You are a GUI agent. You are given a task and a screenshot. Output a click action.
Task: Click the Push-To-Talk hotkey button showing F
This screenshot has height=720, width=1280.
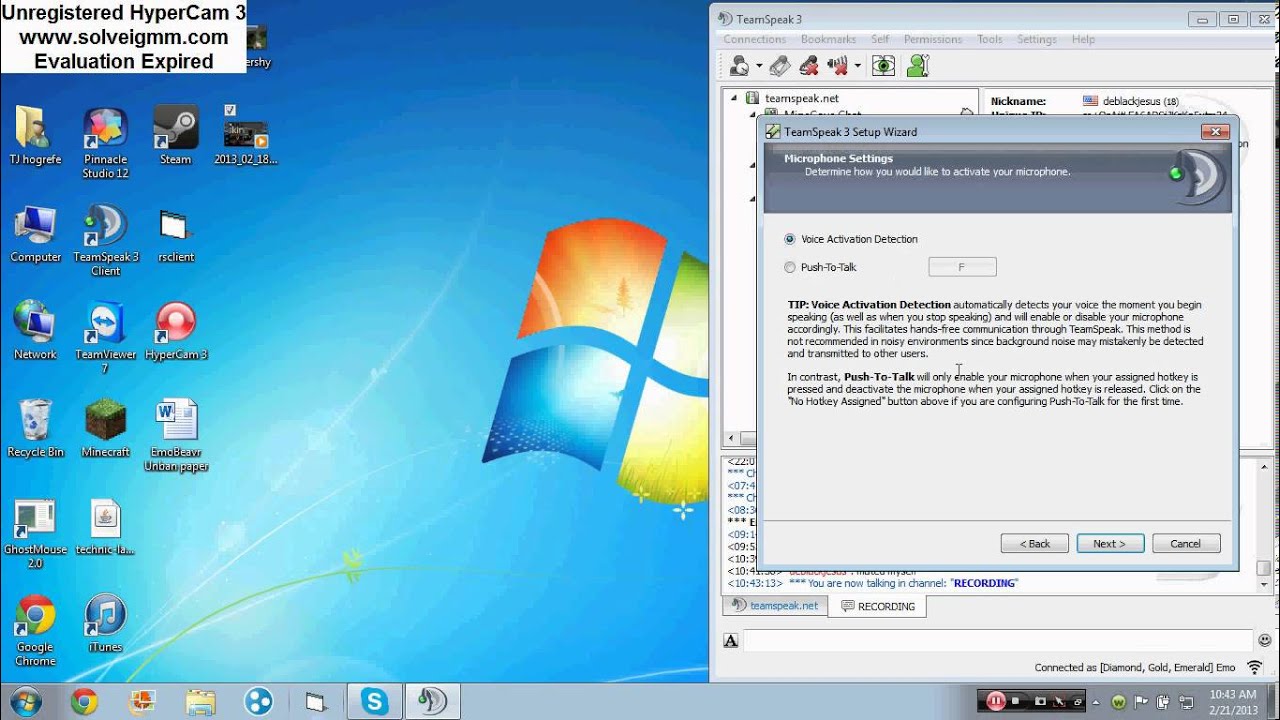tap(962, 267)
